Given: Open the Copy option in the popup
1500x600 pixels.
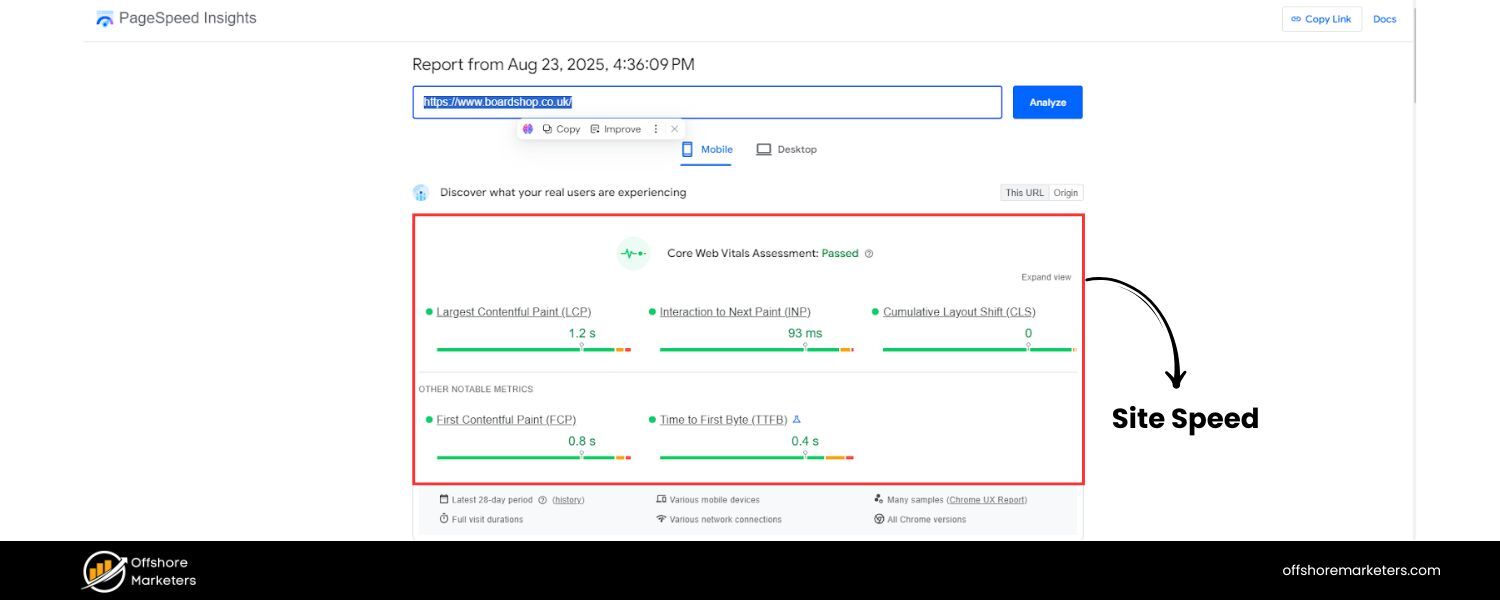Looking at the screenshot, I should coord(560,128).
